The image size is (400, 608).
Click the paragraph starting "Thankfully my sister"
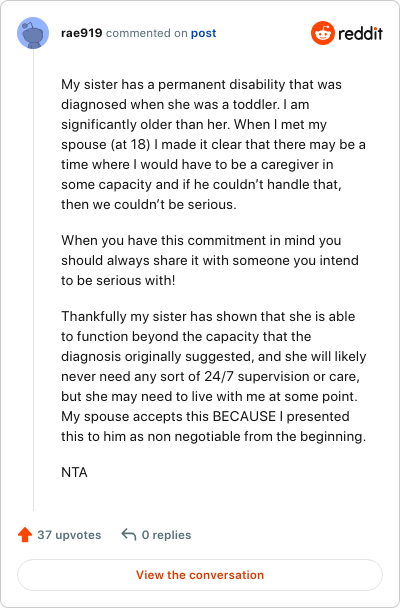[214, 376]
